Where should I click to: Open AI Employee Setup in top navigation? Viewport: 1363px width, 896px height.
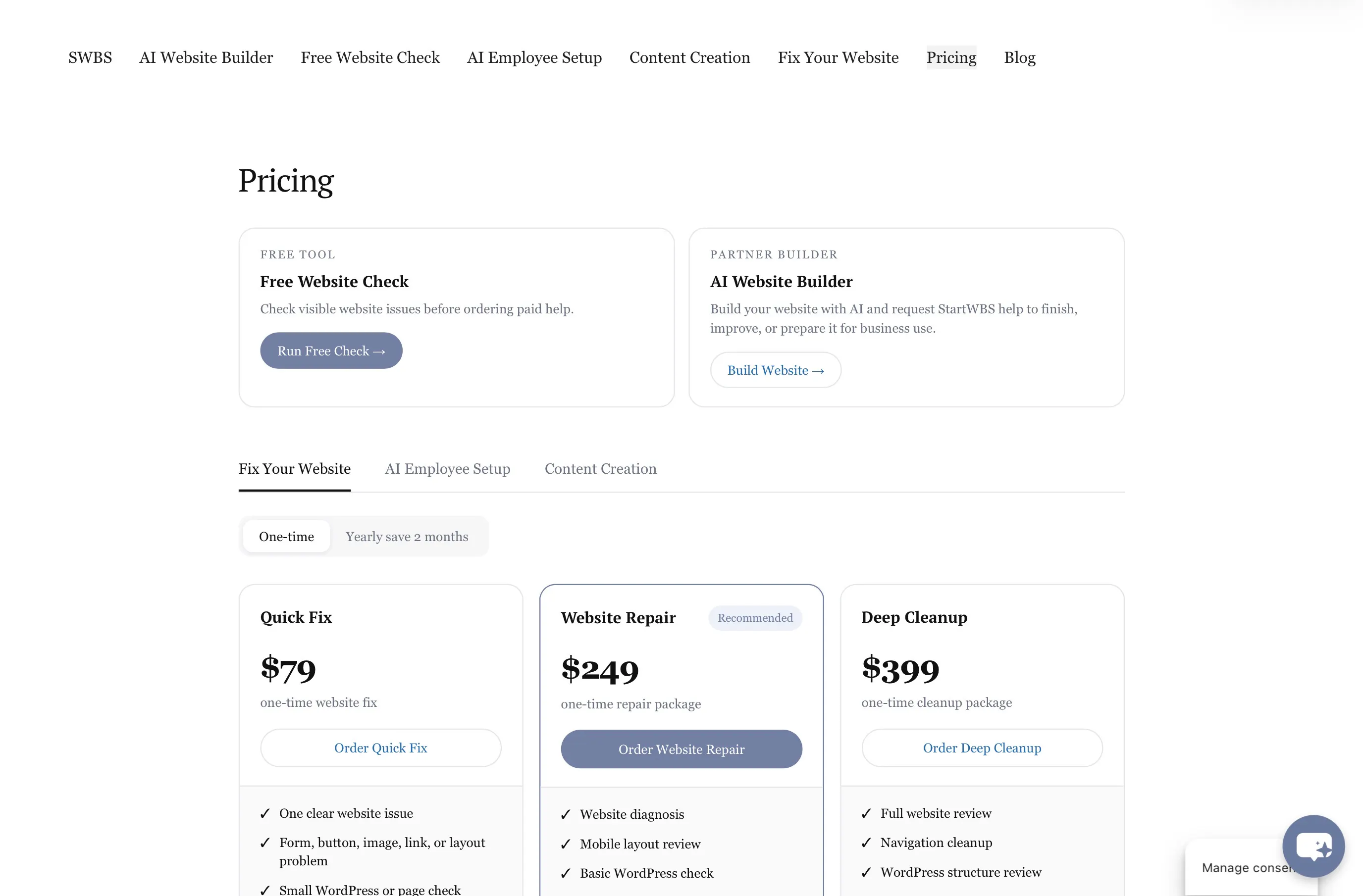534,57
